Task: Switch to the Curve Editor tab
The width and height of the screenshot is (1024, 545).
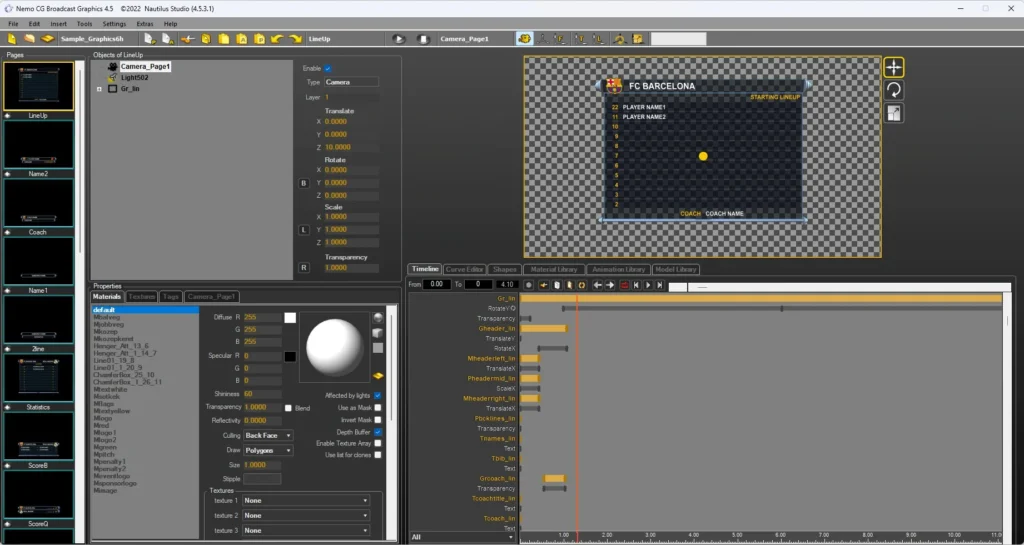Action: point(464,269)
